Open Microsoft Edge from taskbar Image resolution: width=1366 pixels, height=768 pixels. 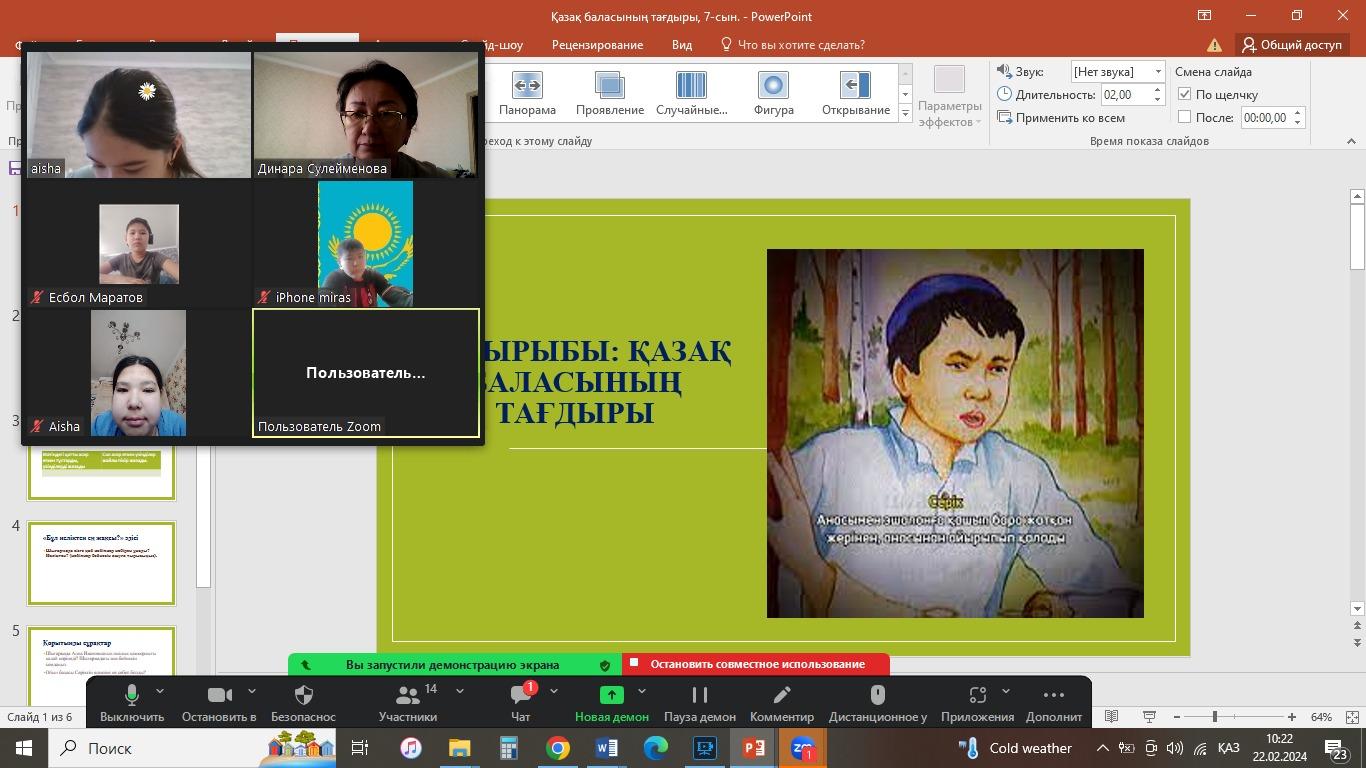[656, 748]
